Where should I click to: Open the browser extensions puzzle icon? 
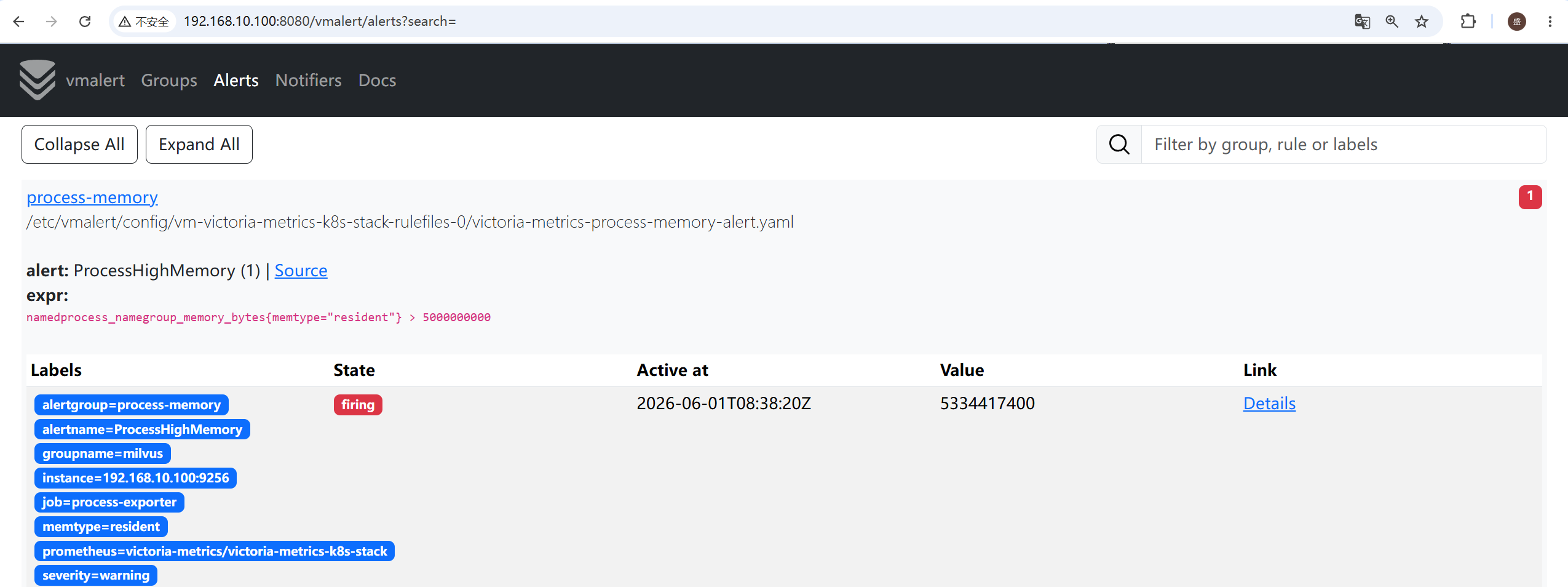click(1468, 22)
